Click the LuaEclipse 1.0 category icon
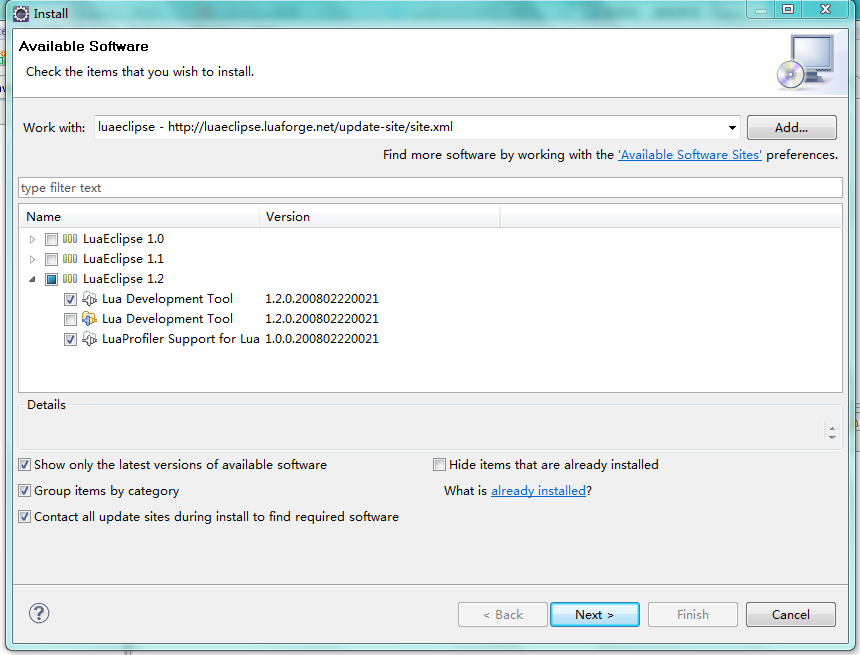This screenshot has height=655, width=860. point(70,239)
